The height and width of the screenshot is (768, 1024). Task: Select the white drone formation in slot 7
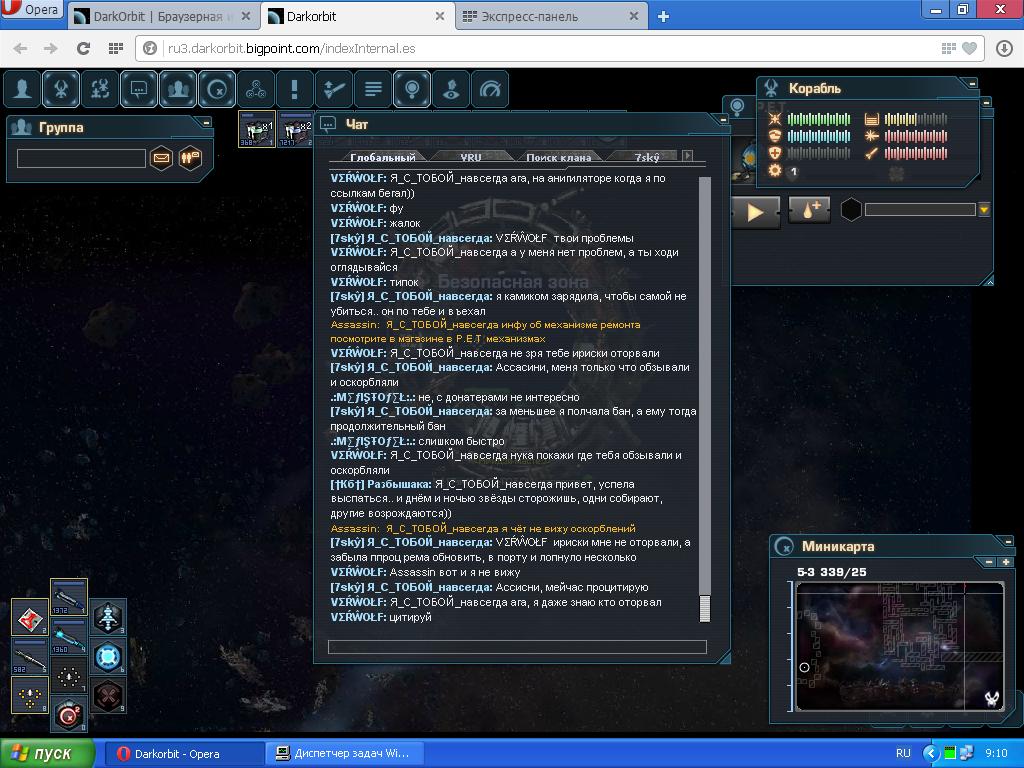tap(69, 675)
